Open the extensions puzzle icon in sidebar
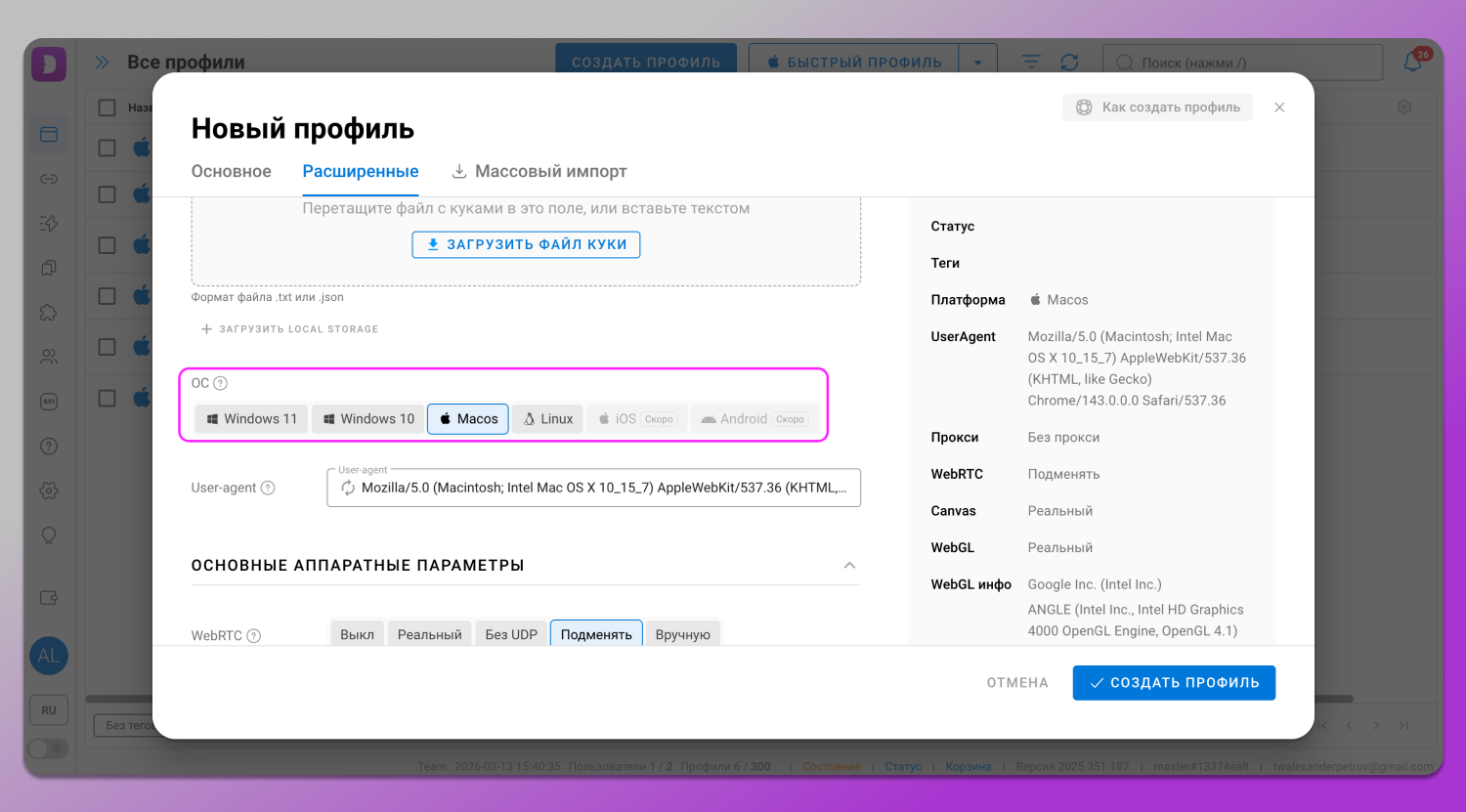The image size is (1466, 812). coord(49,313)
